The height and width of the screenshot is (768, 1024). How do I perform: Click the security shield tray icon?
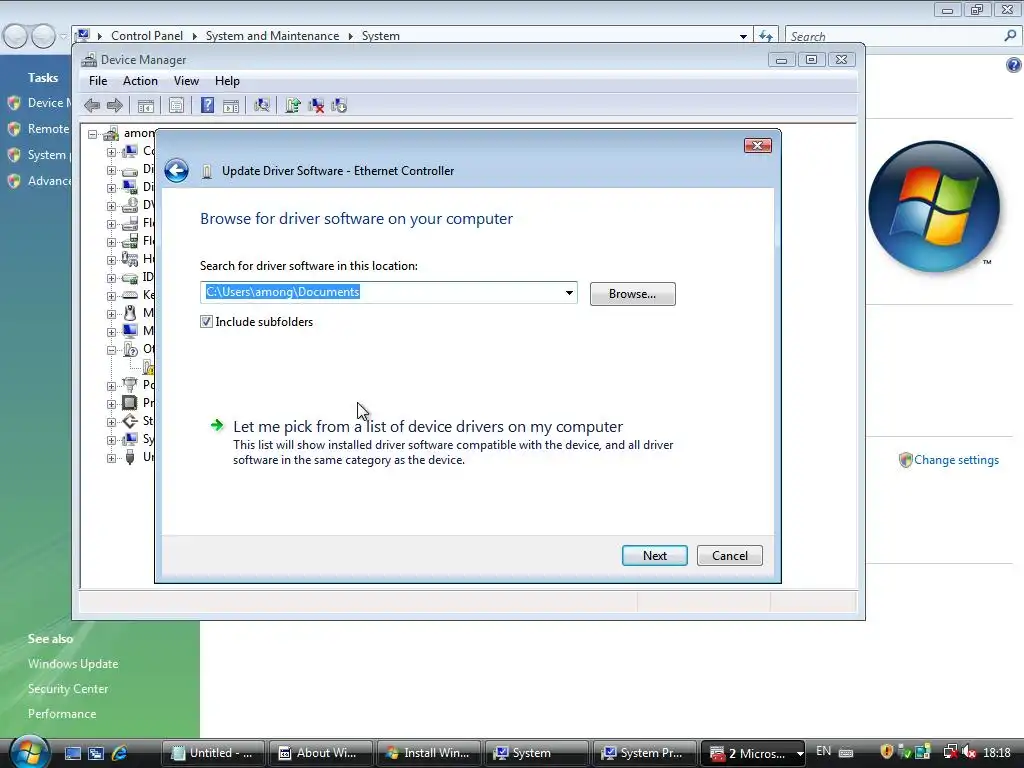click(x=886, y=752)
